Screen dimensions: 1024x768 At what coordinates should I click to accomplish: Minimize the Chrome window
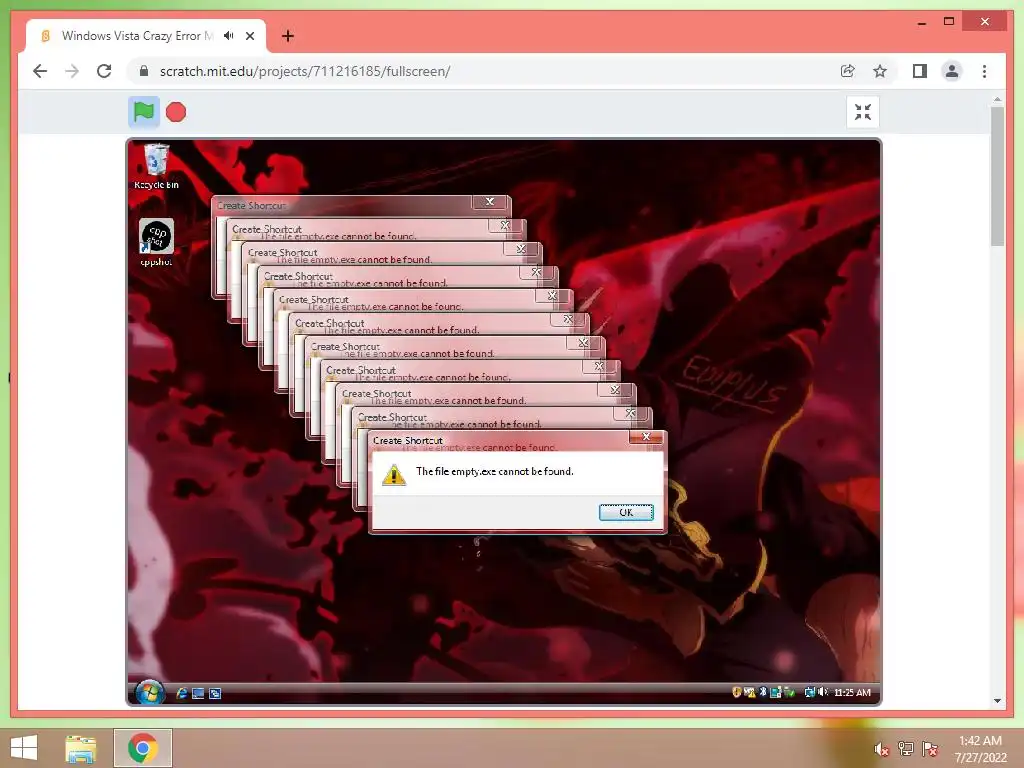[x=921, y=22]
